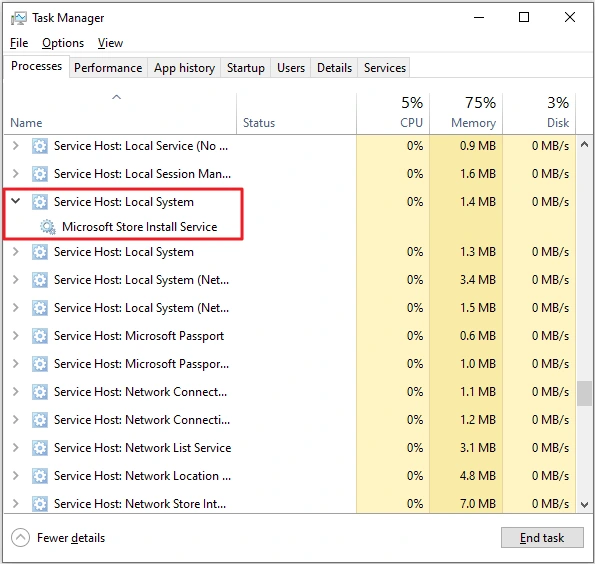
Task: Expand Service Host: Local System (Net... 3.4 MB
Action: [x=16, y=280]
